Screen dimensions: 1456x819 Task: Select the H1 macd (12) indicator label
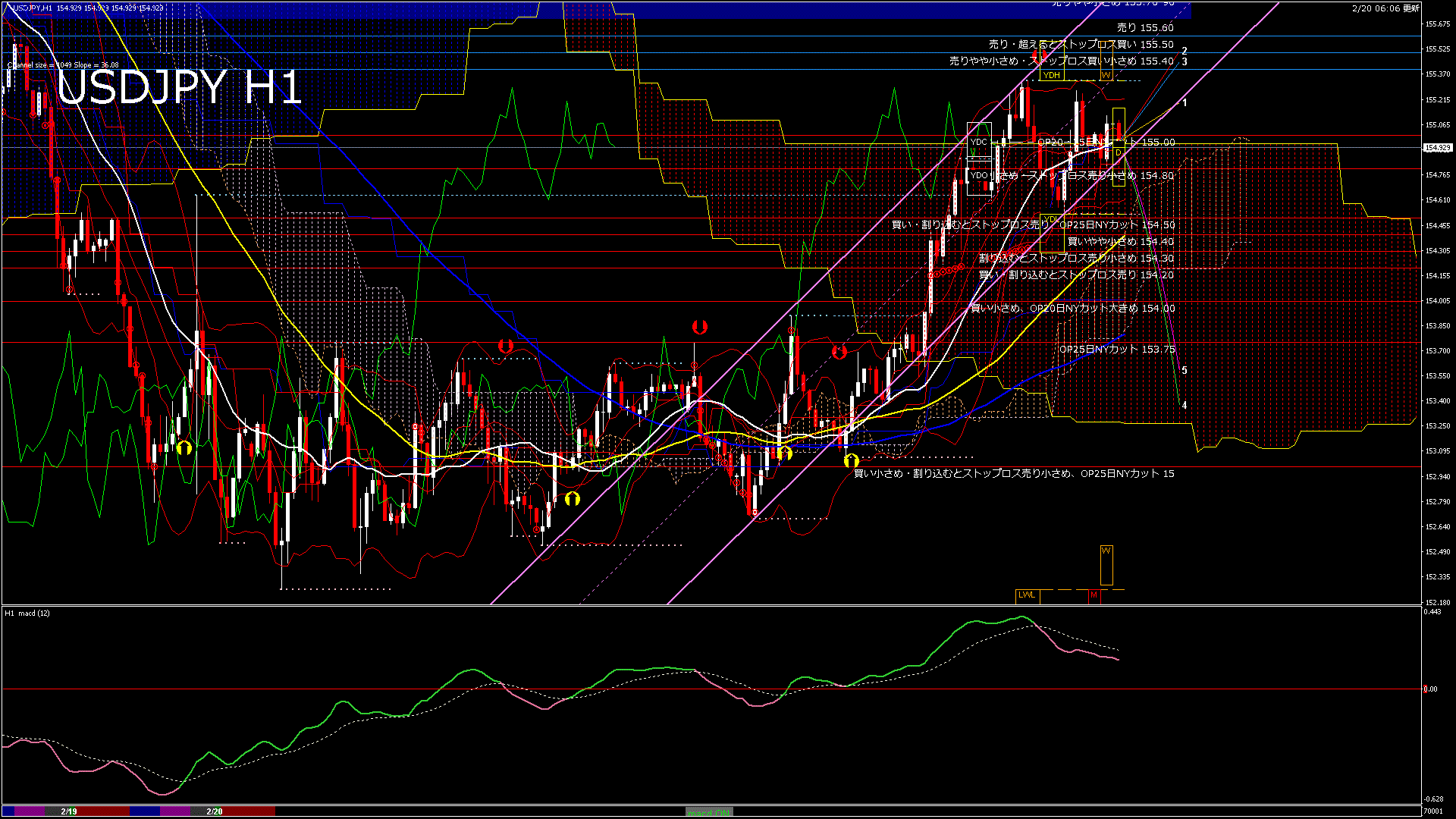(27, 614)
